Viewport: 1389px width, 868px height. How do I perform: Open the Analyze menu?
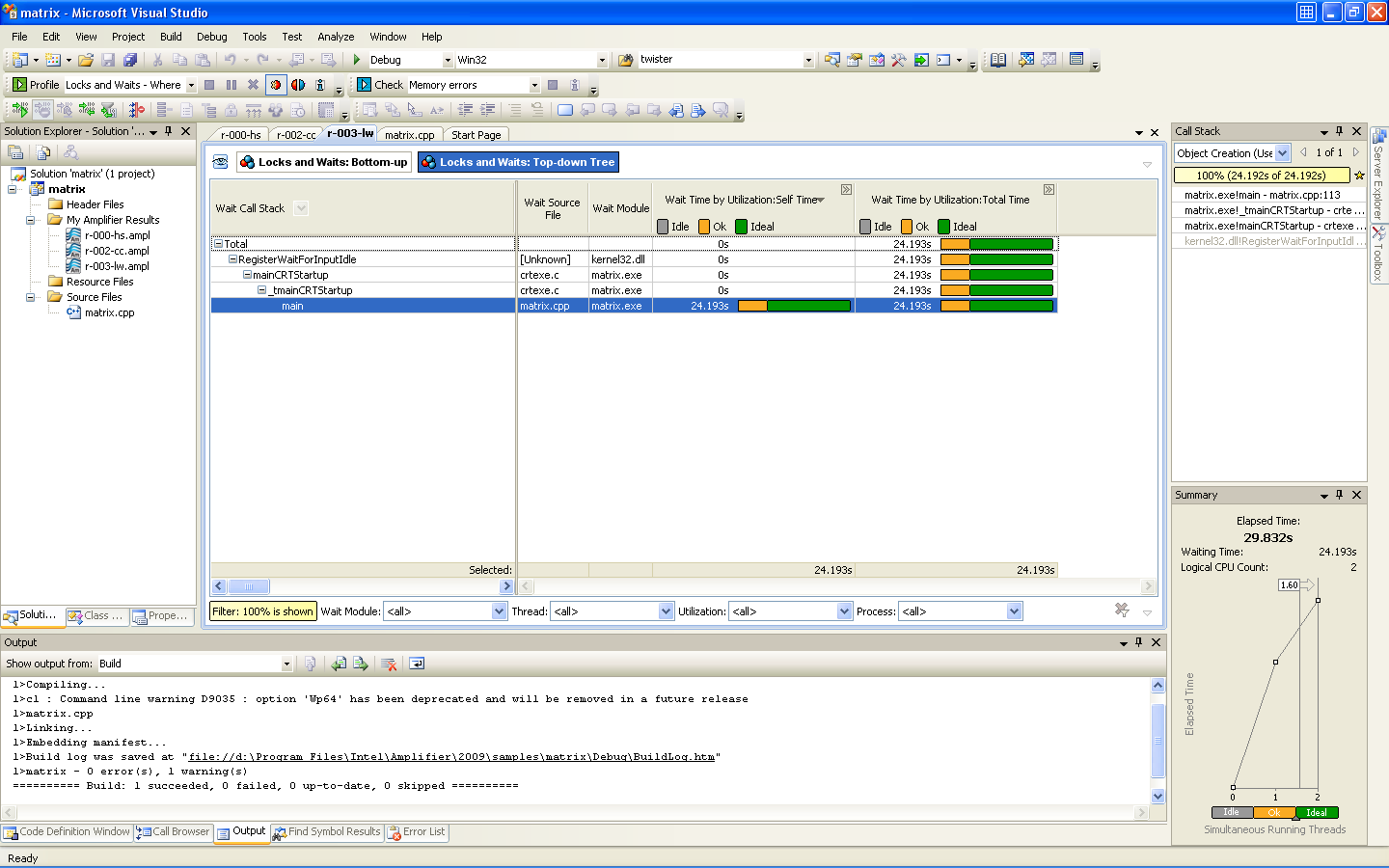(336, 37)
